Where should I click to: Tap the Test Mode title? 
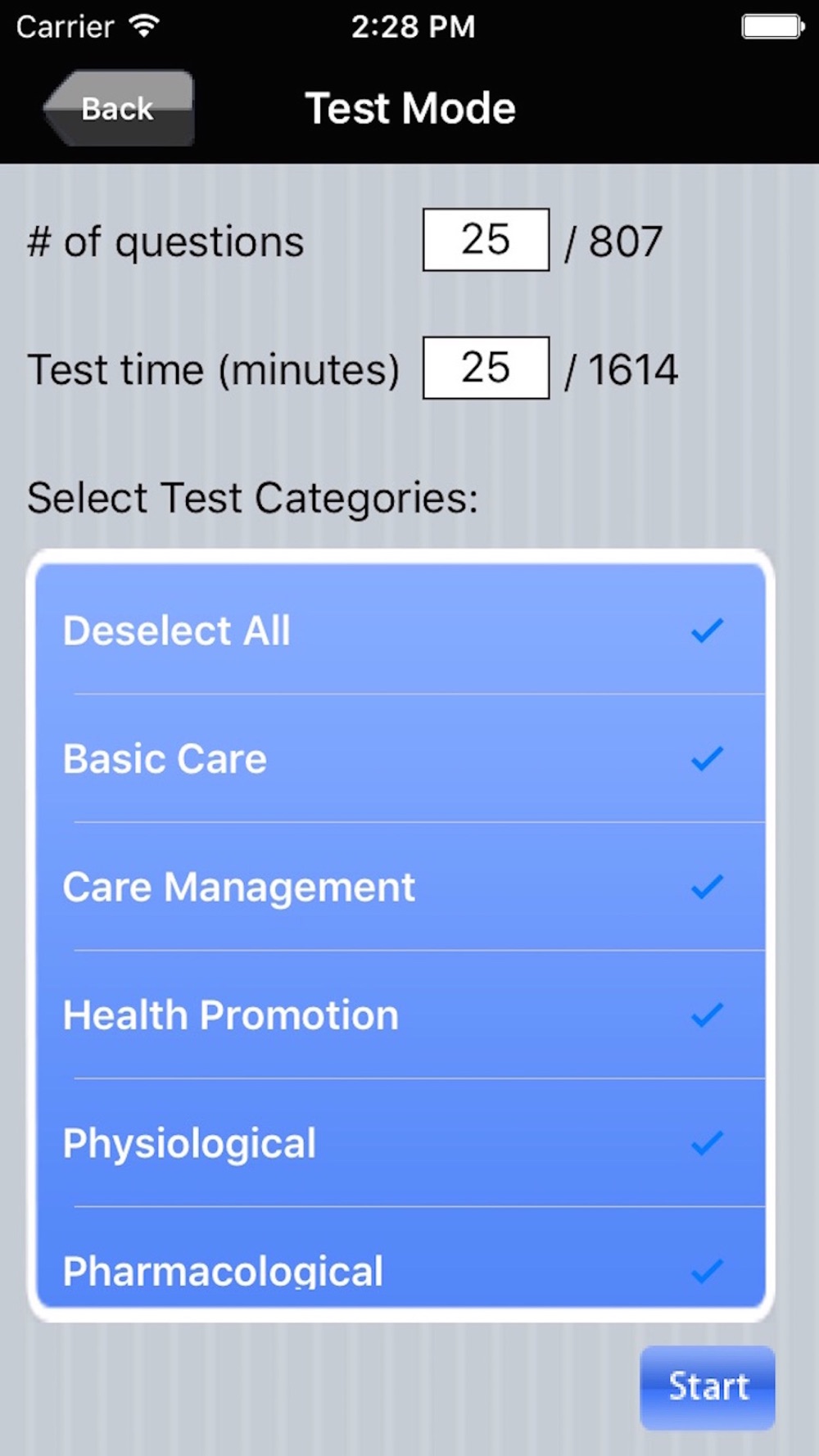click(x=410, y=108)
